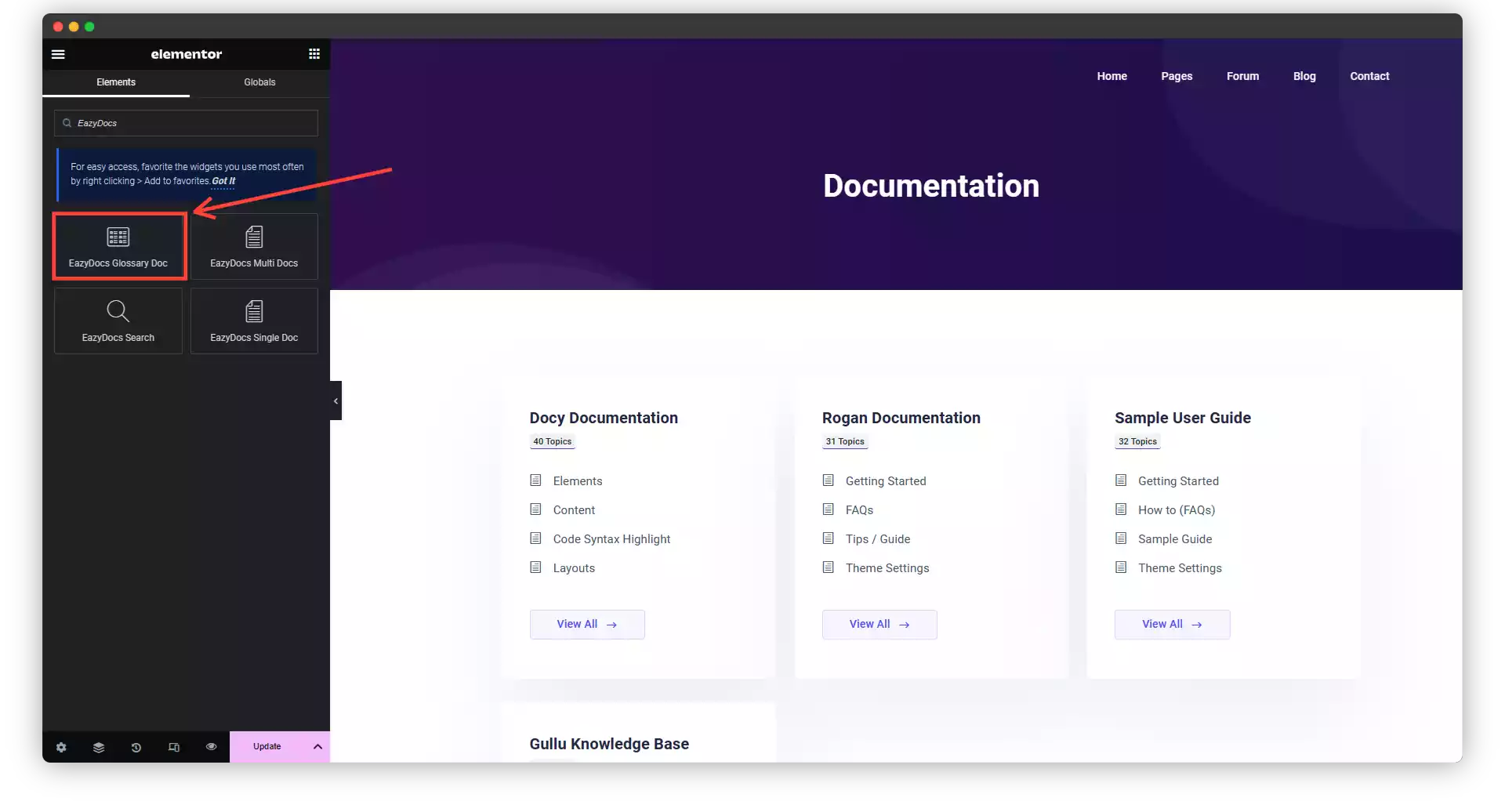Viewport: 1505px width, 812px height.
Task: Select the EazyDocs Search widget
Action: [x=118, y=320]
